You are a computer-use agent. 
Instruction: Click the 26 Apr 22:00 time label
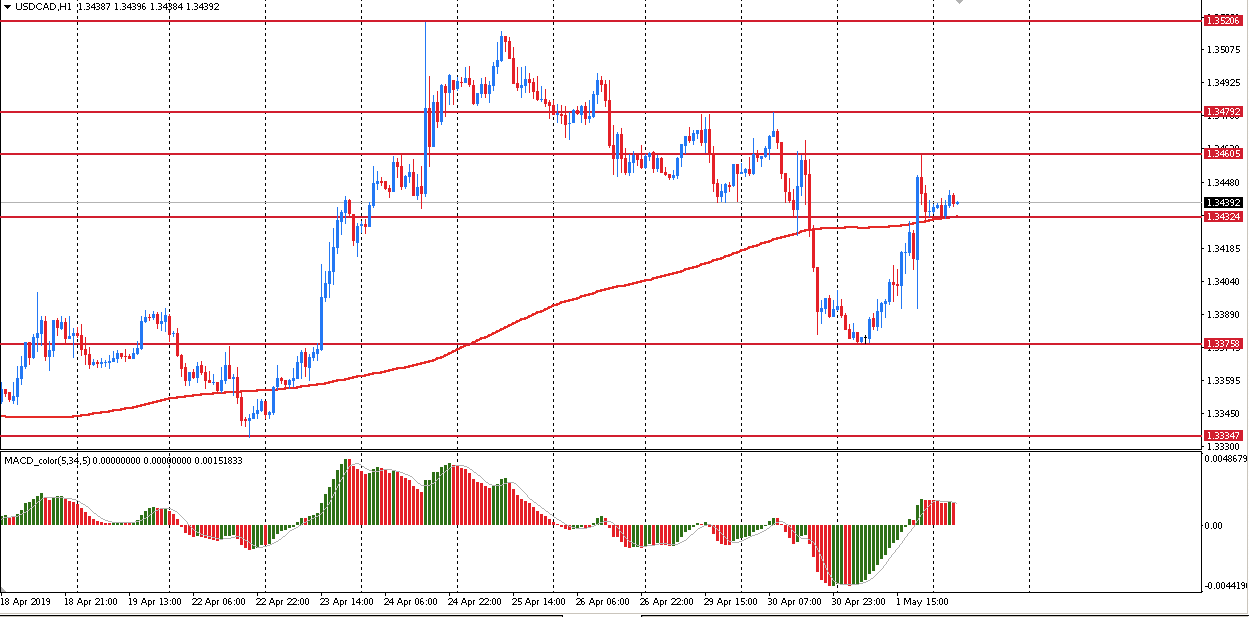667,602
